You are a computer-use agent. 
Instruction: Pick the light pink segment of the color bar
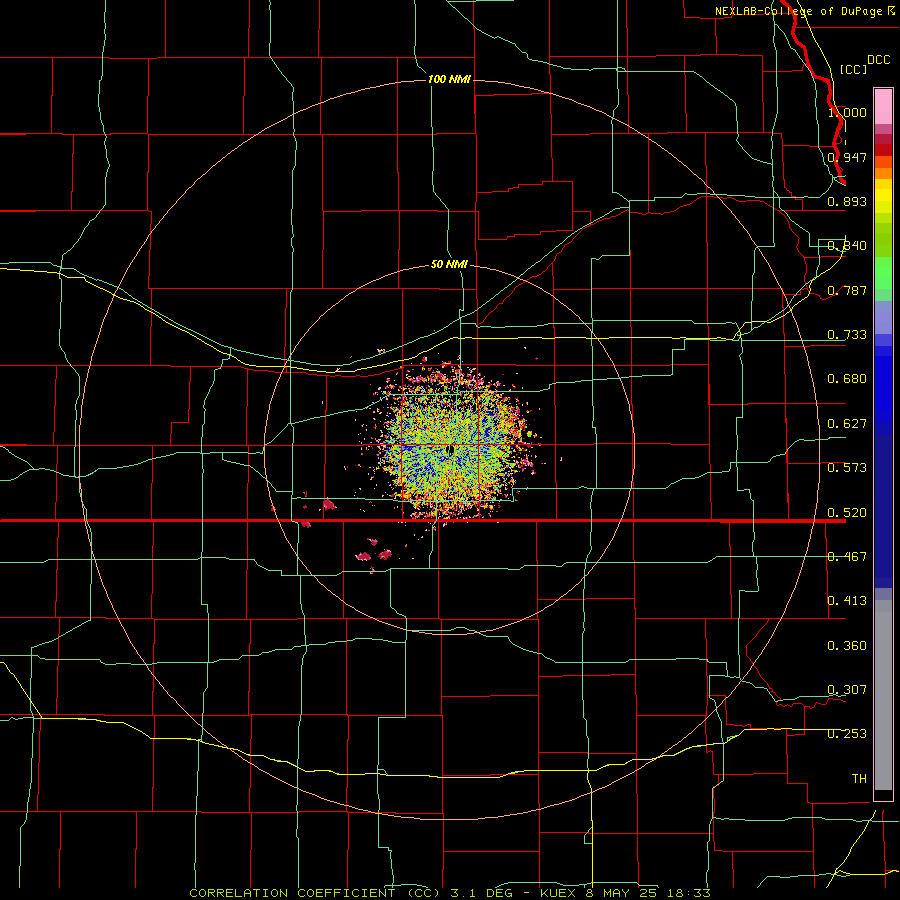pyautogui.click(x=883, y=107)
